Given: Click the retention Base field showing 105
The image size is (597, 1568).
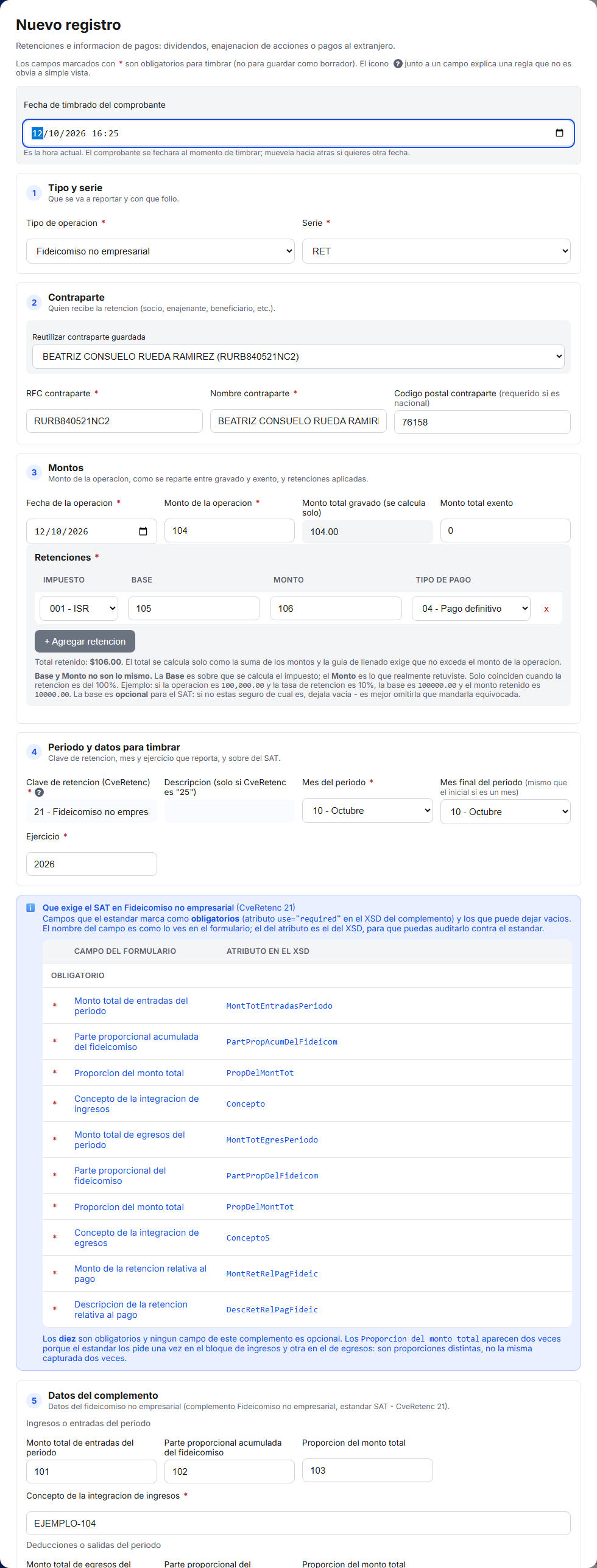Looking at the screenshot, I should [x=194, y=609].
